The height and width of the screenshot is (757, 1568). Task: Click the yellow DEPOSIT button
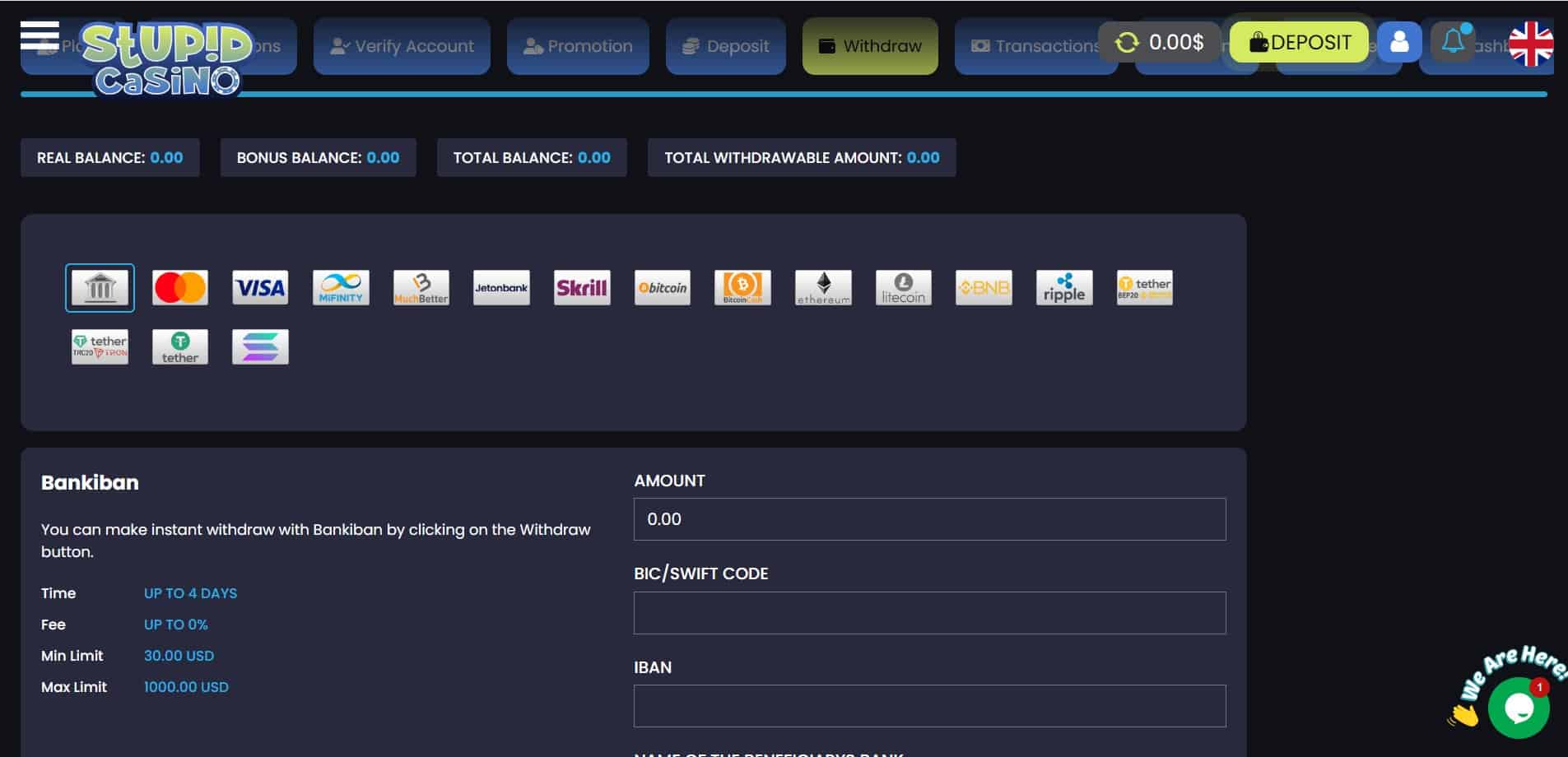point(1299,42)
